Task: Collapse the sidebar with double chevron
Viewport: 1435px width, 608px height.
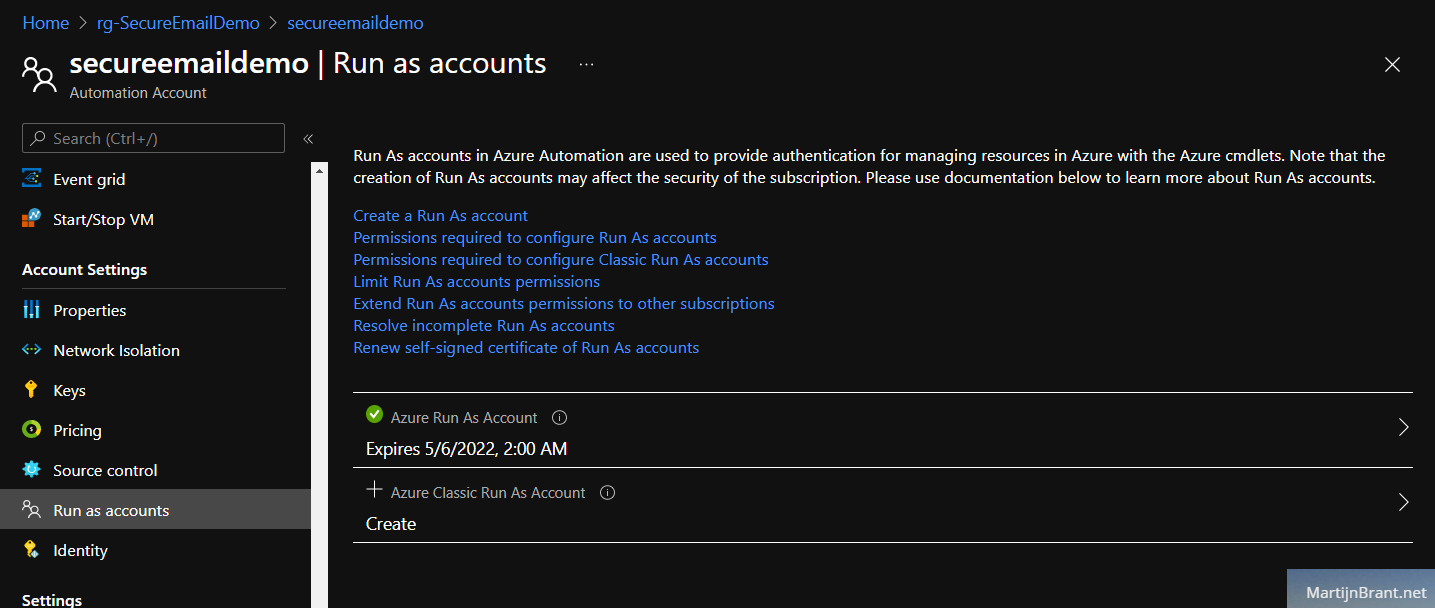Action: tap(308, 139)
